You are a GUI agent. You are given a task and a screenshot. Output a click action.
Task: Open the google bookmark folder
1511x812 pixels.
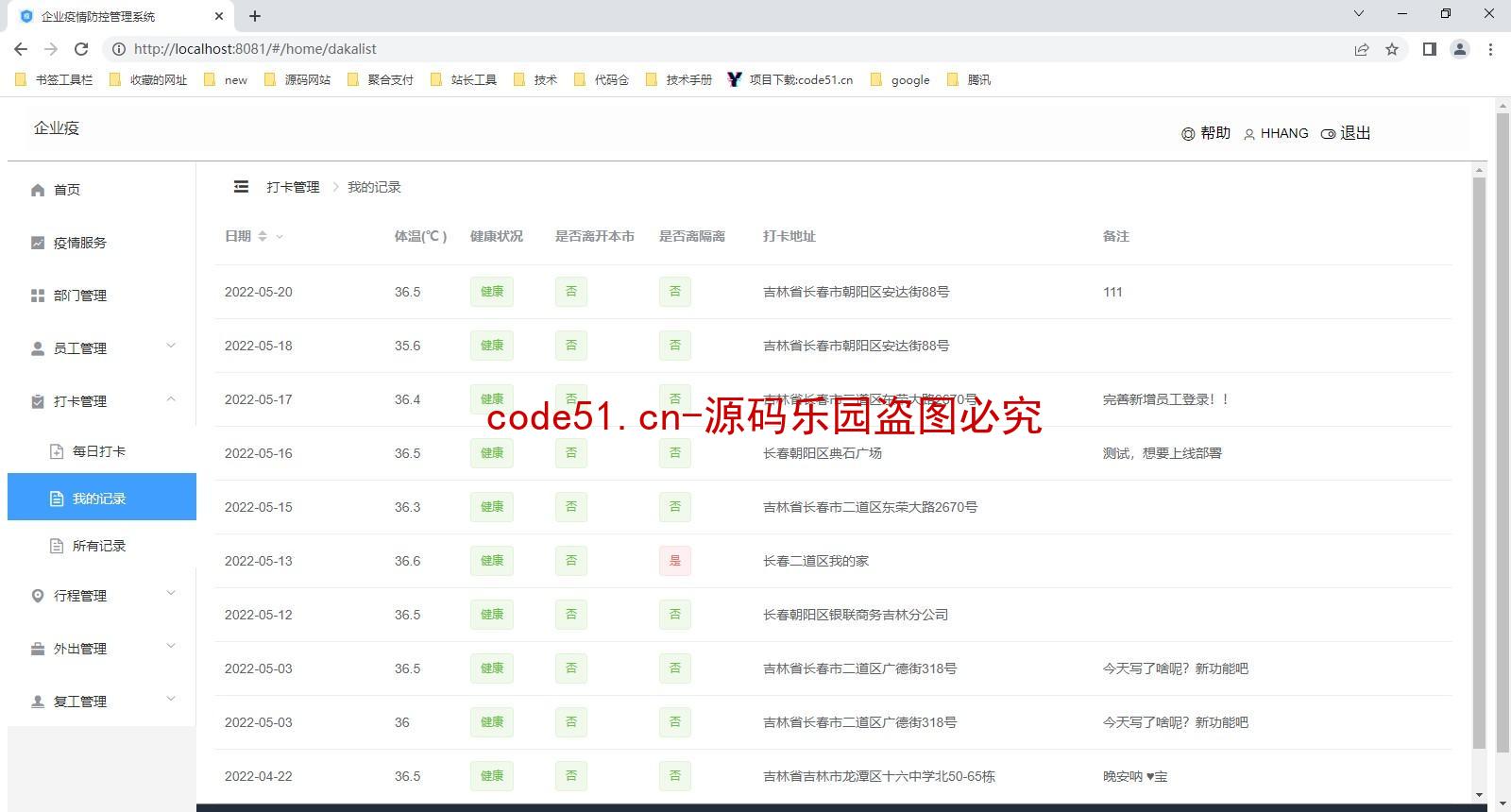coord(901,80)
